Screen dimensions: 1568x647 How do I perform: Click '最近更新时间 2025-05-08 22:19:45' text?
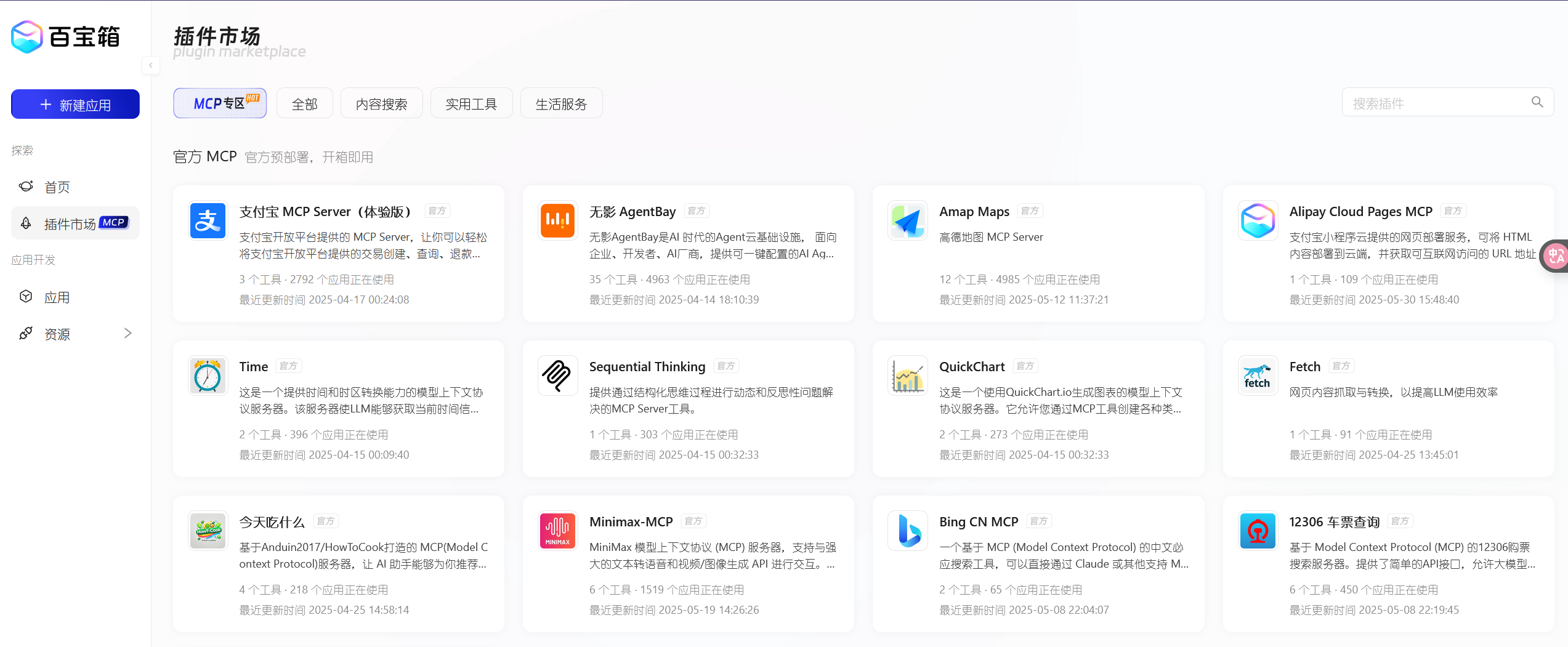point(1374,610)
